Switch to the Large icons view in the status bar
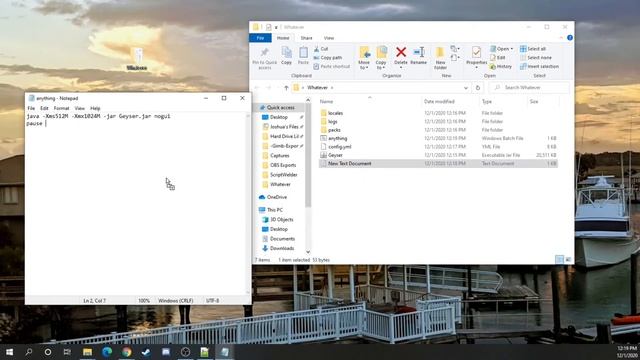640x360 pixels. [568, 260]
